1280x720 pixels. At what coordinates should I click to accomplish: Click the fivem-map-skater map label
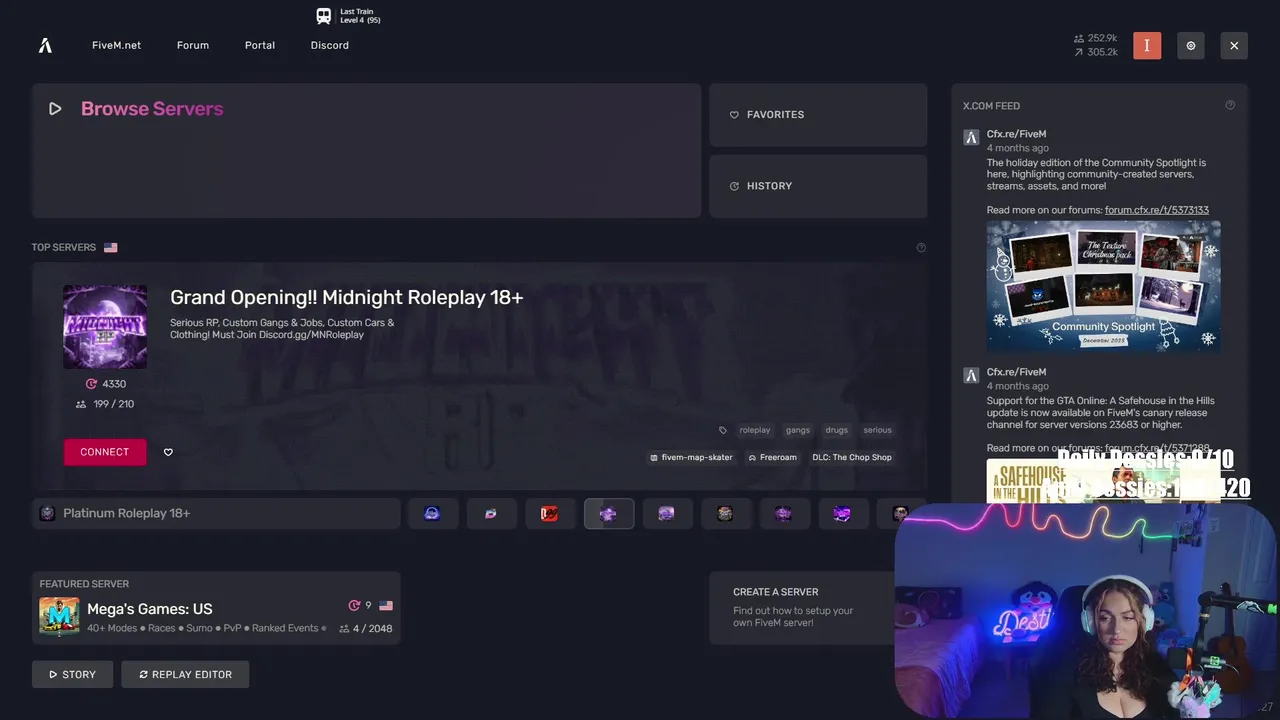coord(692,457)
